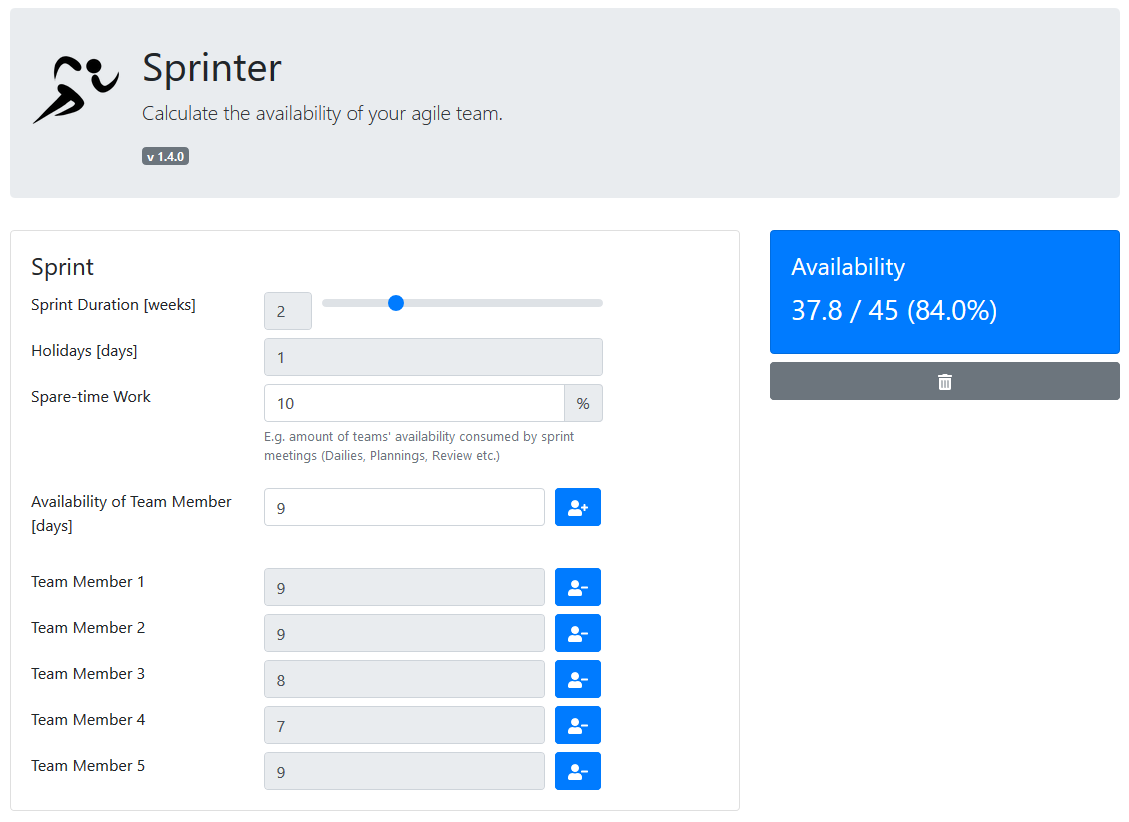Click the Sprinter title heading
The width and height of the screenshot is (1129, 822).
212,68
